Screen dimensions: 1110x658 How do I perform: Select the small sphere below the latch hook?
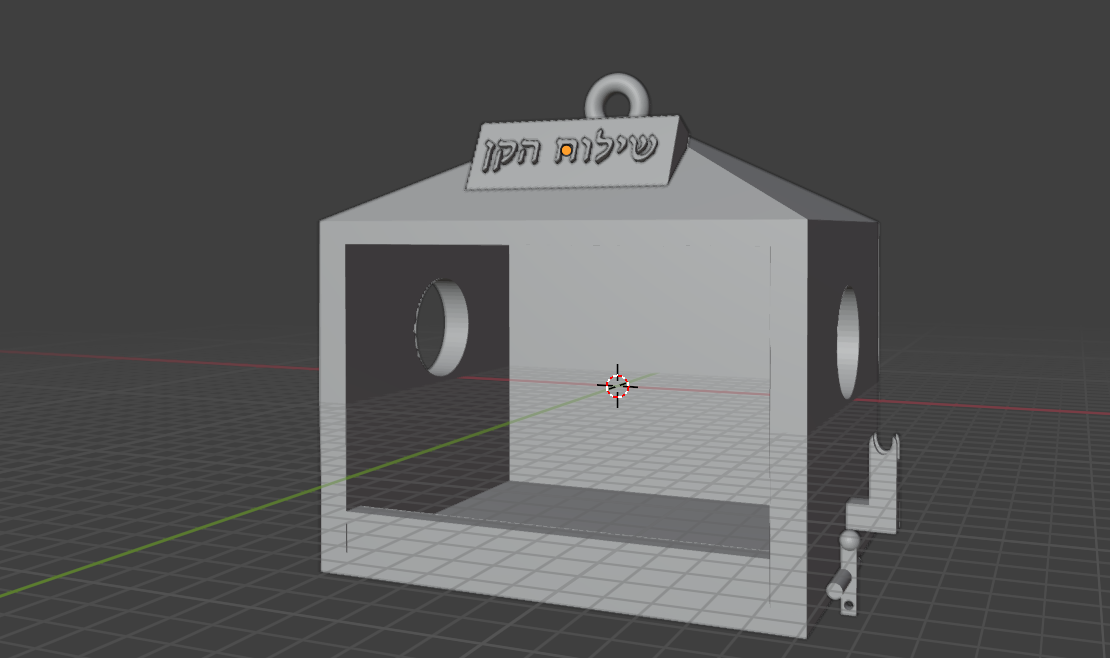point(849,541)
